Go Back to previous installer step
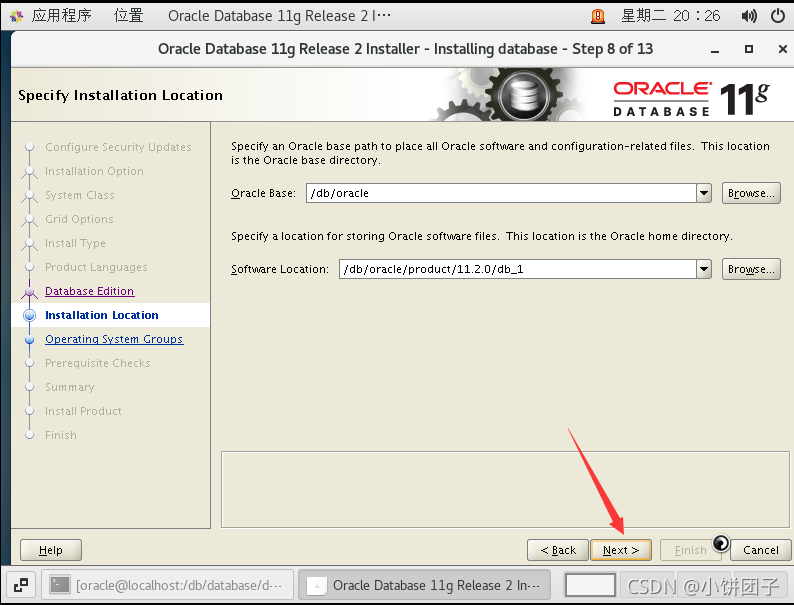 point(558,550)
